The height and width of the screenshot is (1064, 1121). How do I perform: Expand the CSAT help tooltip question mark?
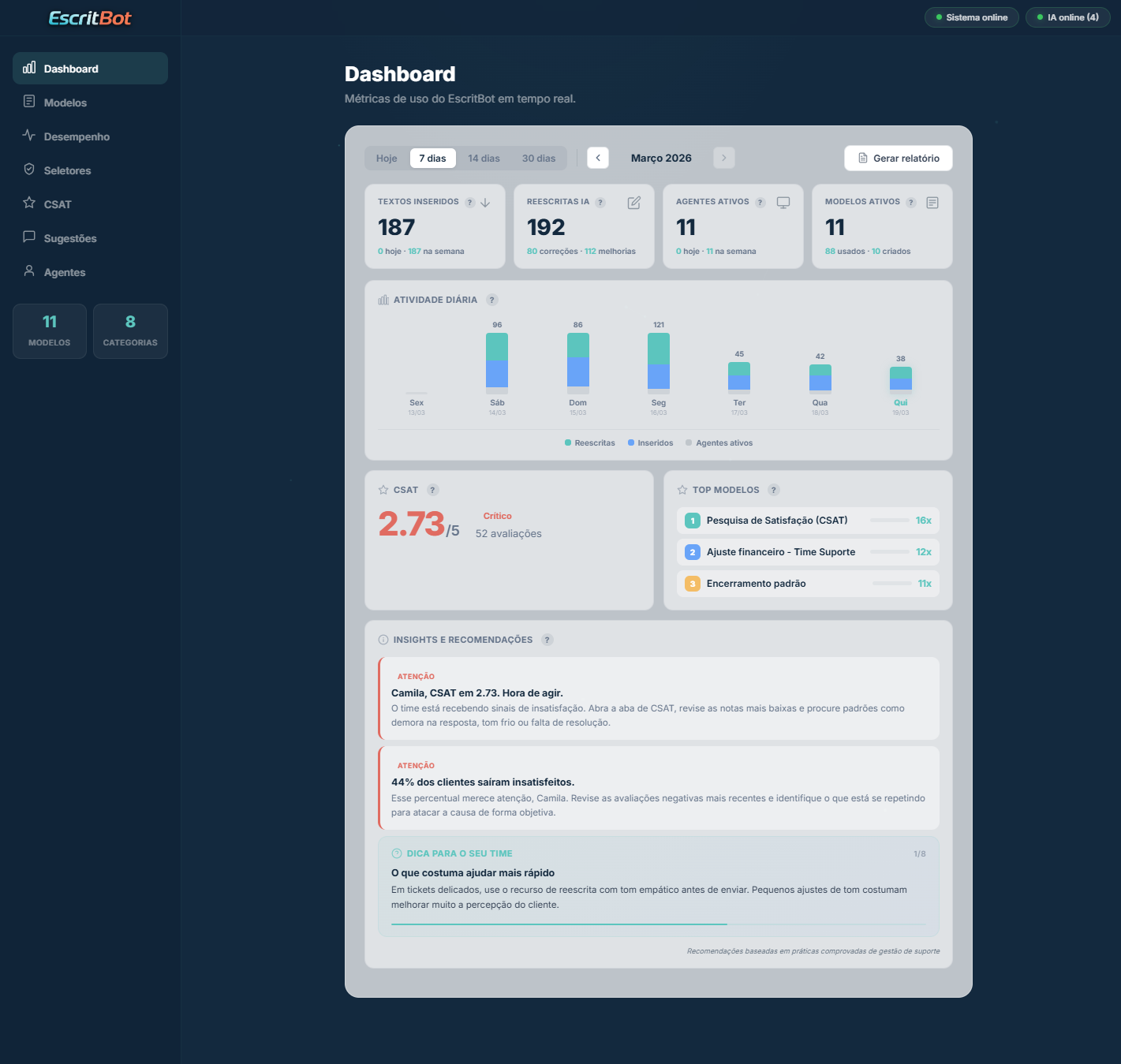point(432,489)
